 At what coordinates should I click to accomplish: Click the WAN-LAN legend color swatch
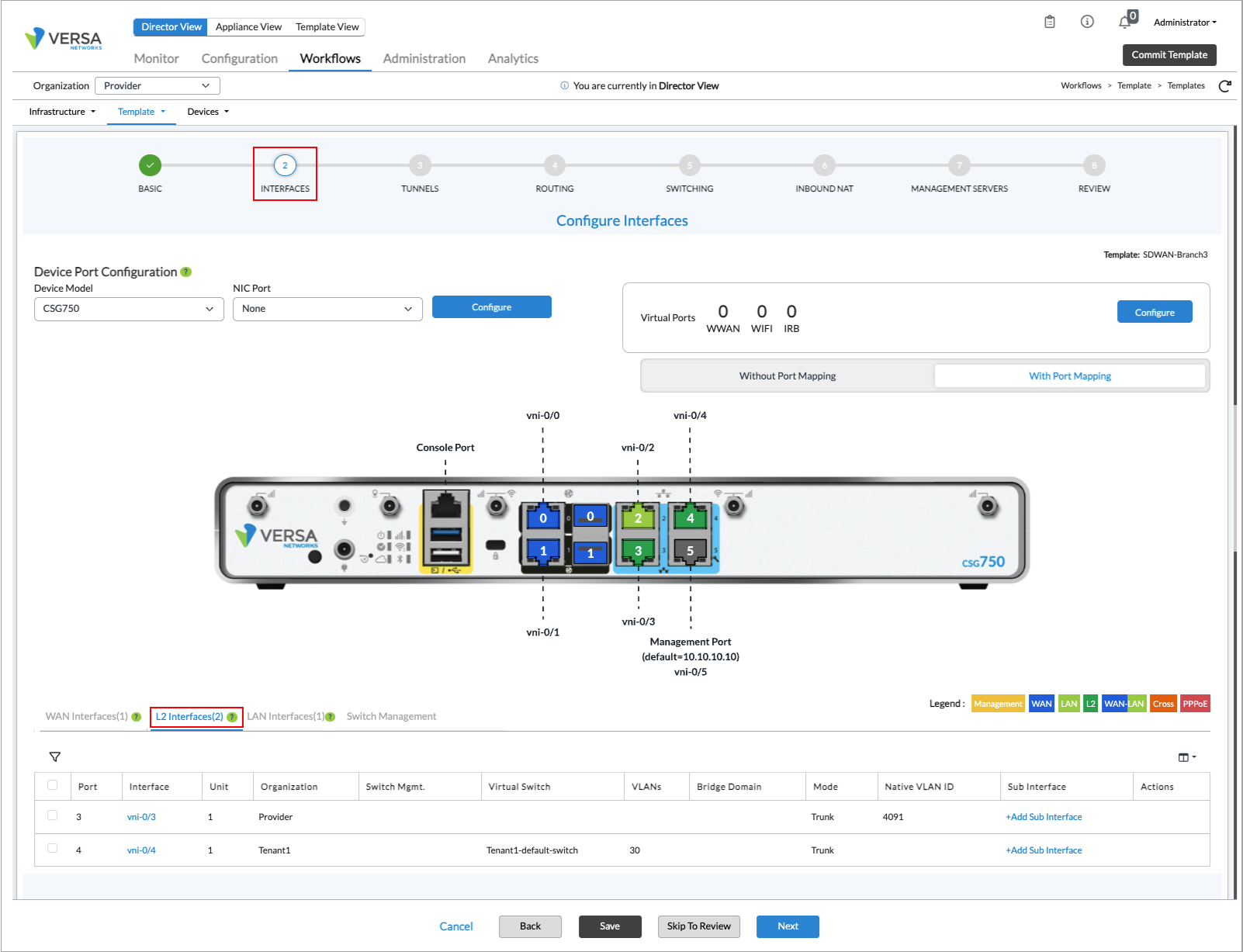pyautogui.click(x=1124, y=704)
